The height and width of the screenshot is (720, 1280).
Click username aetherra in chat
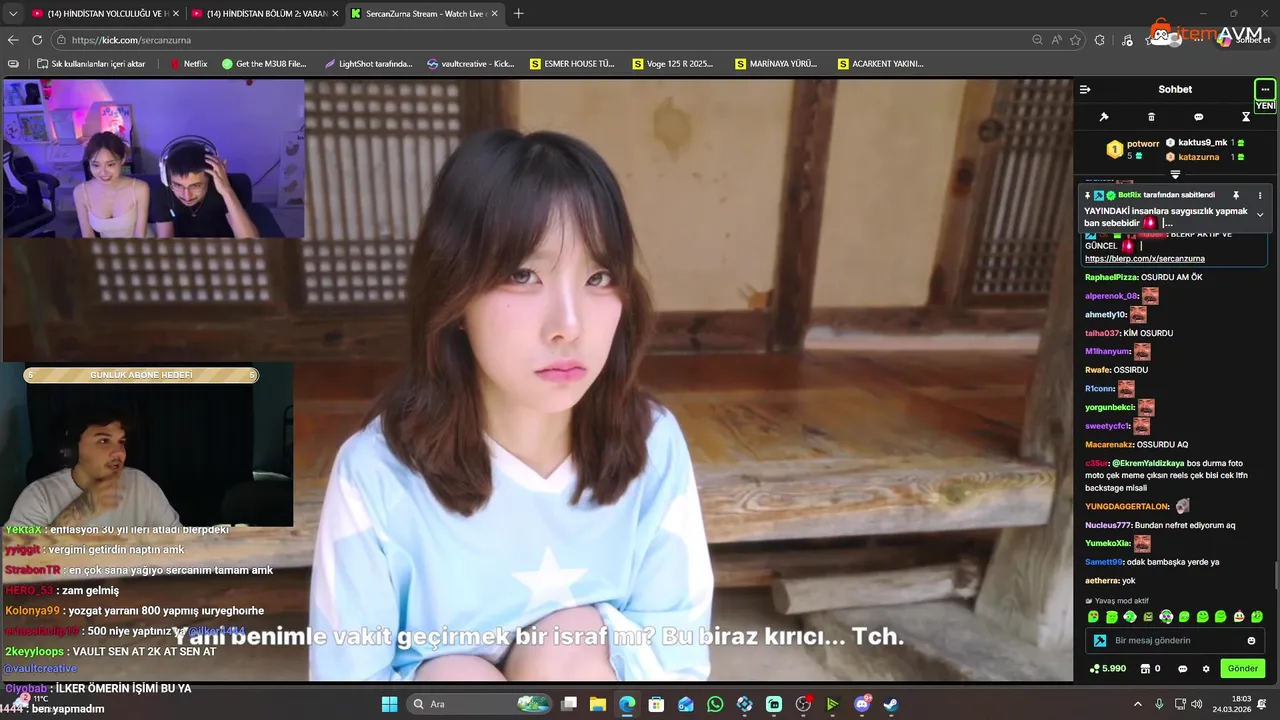[x=1102, y=580]
